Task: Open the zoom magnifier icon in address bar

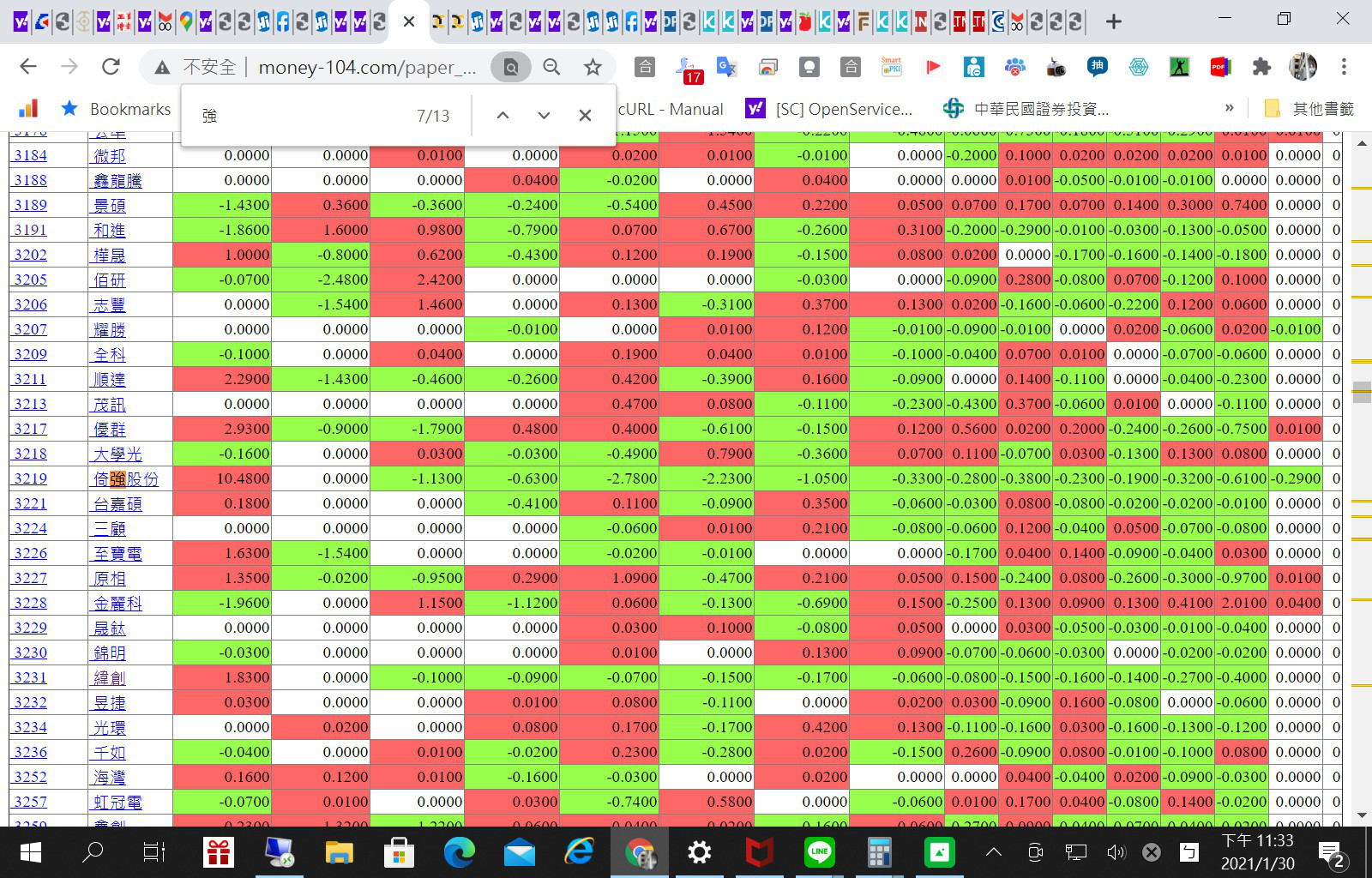Action: tap(551, 67)
